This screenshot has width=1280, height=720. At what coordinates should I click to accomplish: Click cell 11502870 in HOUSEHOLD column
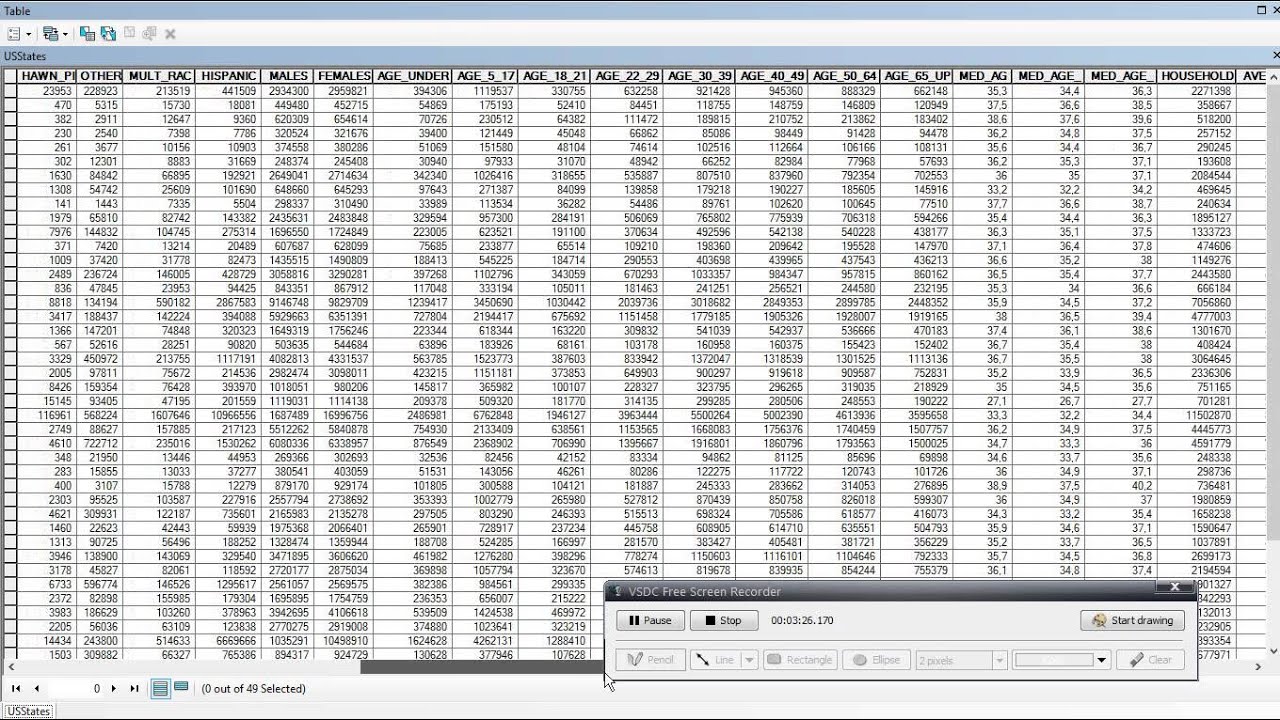coord(1197,415)
